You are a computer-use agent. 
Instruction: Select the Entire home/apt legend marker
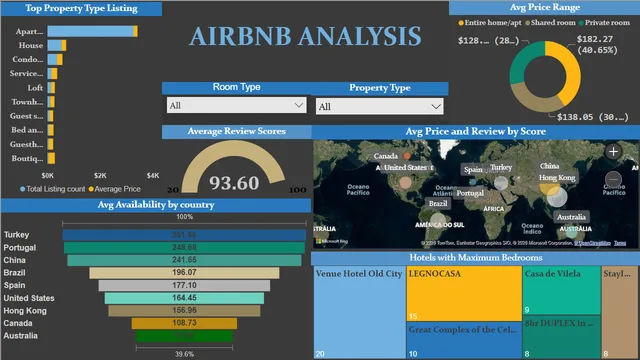pyautogui.click(x=461, y=23)
